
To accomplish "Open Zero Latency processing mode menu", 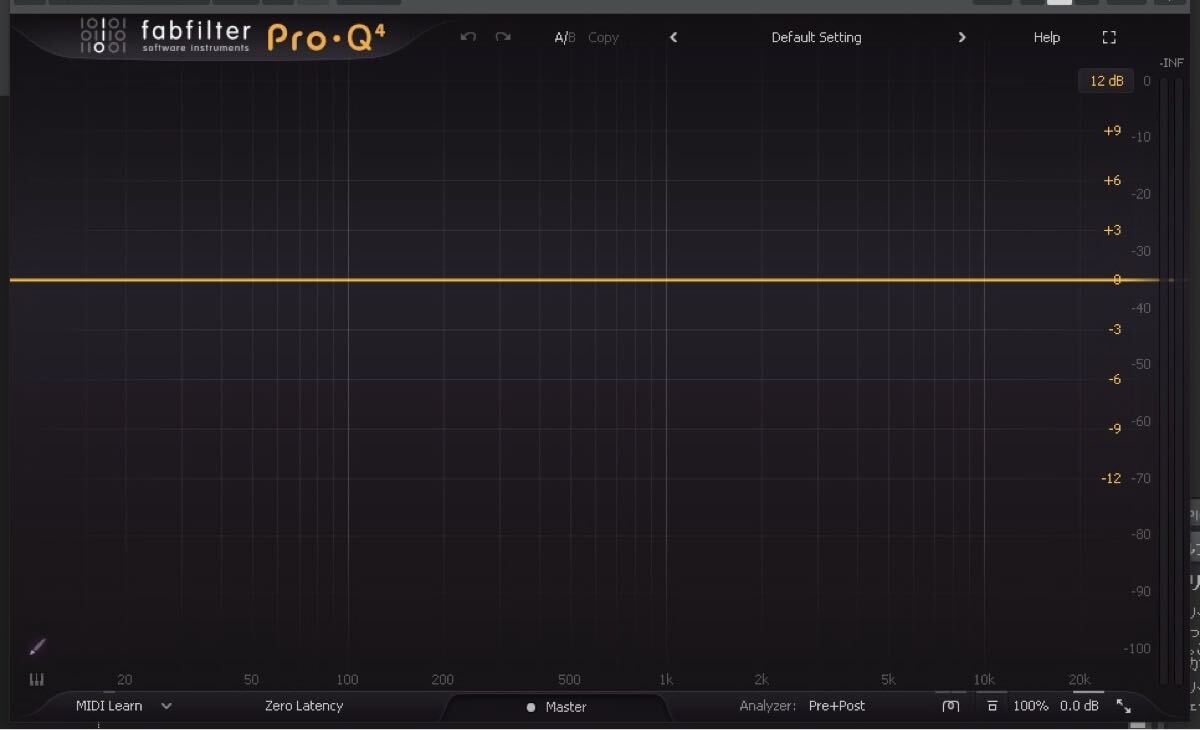I will pos(304,706).
